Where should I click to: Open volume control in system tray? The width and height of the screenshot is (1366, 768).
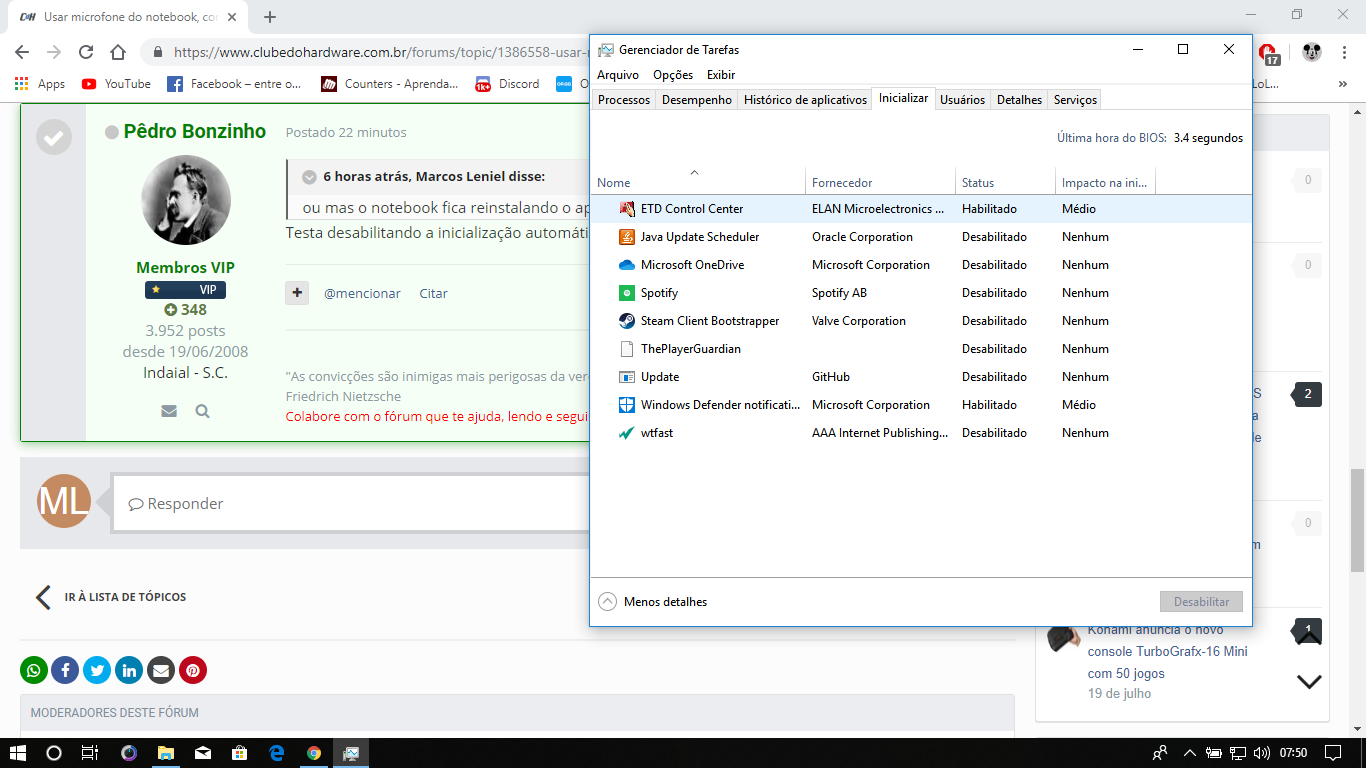(x=1262, y=753)
